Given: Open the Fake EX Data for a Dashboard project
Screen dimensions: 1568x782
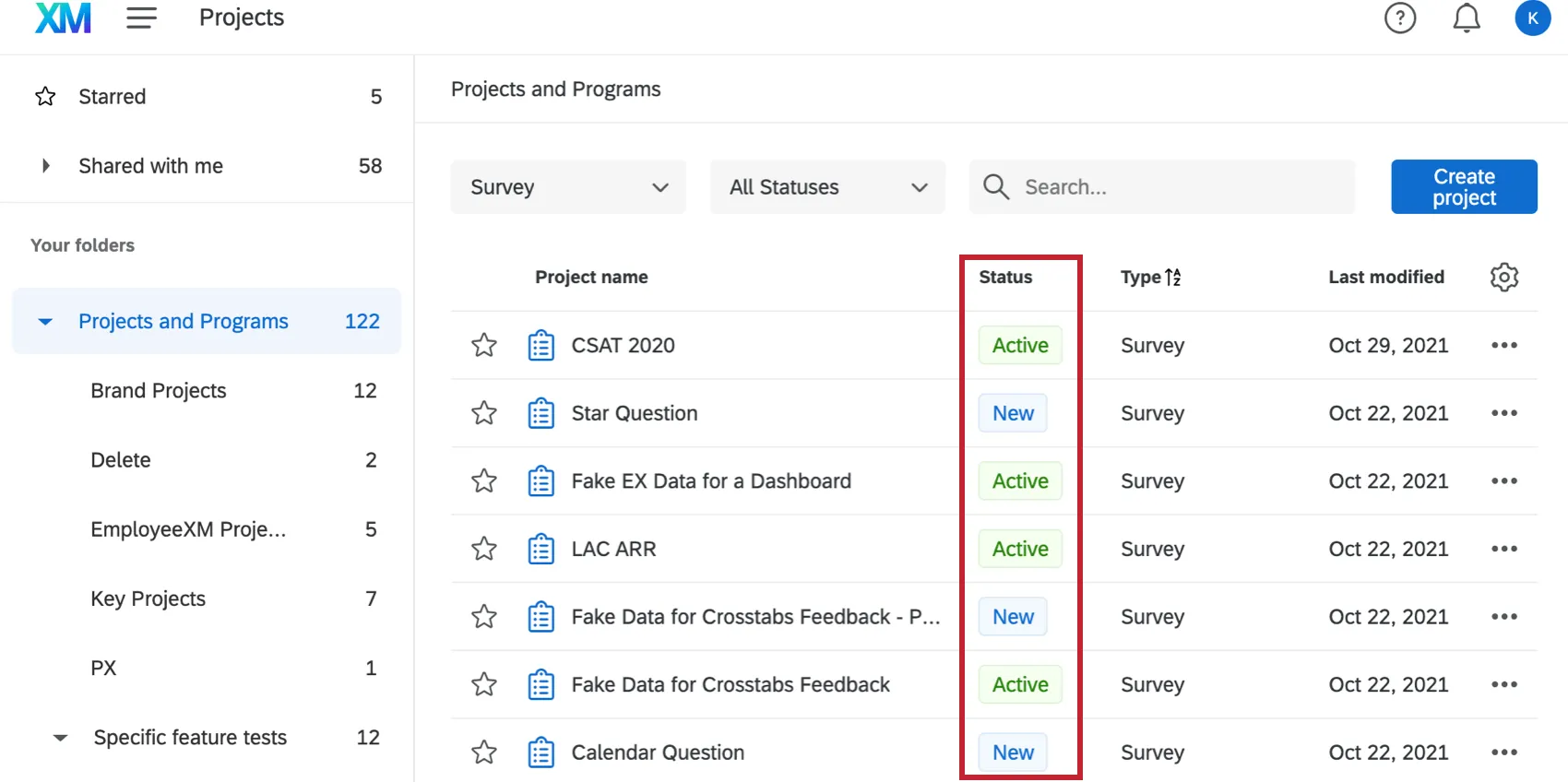Looking at the screenshot, I should (x=710, y=481).
